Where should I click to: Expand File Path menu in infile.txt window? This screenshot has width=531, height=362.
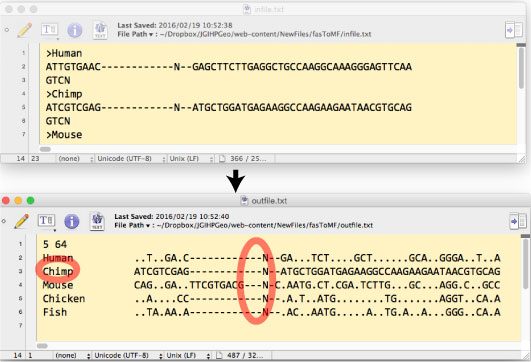[x=135, y=34]
